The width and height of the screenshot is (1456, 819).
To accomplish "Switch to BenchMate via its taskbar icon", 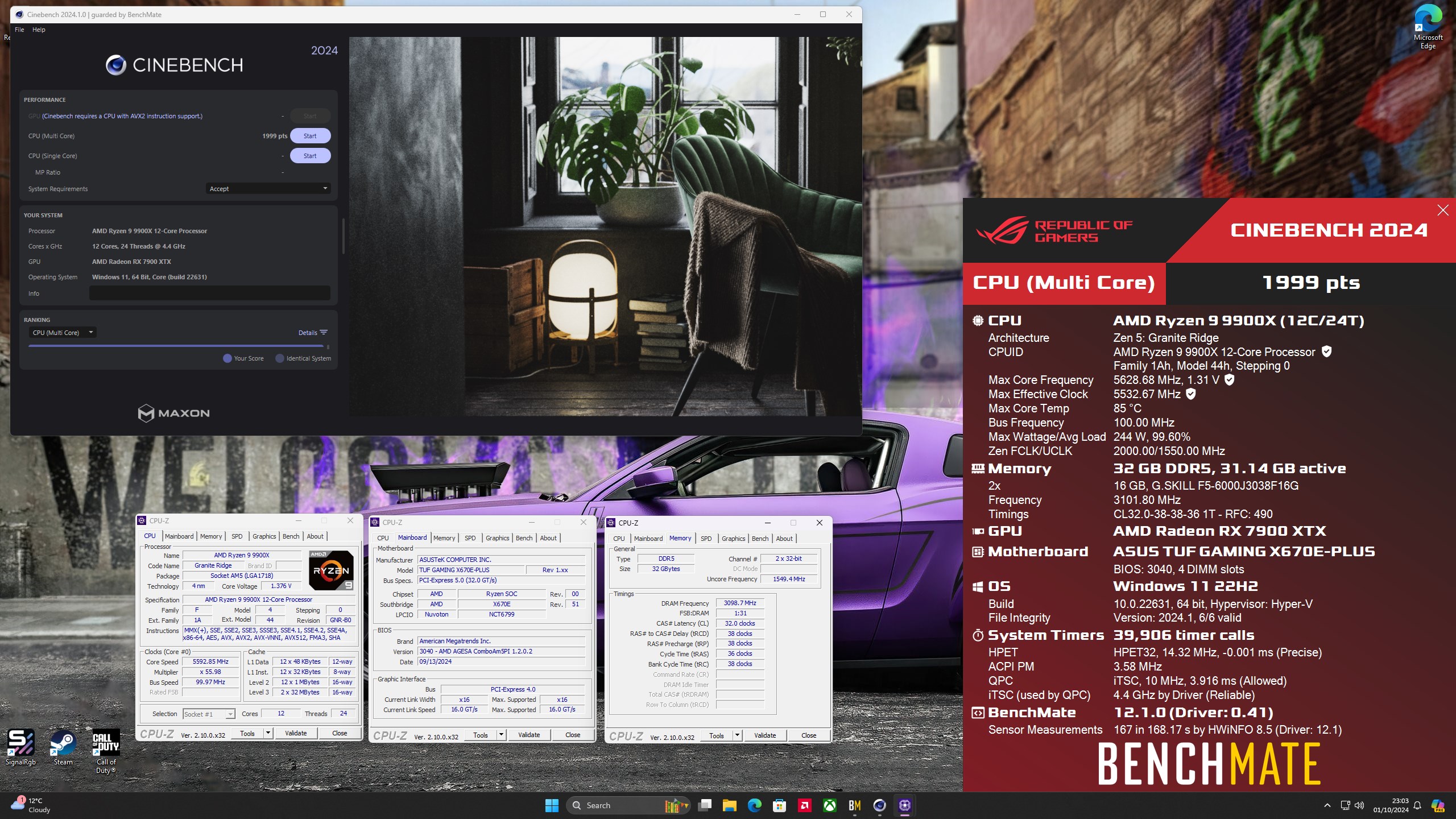I will [855, 805].
